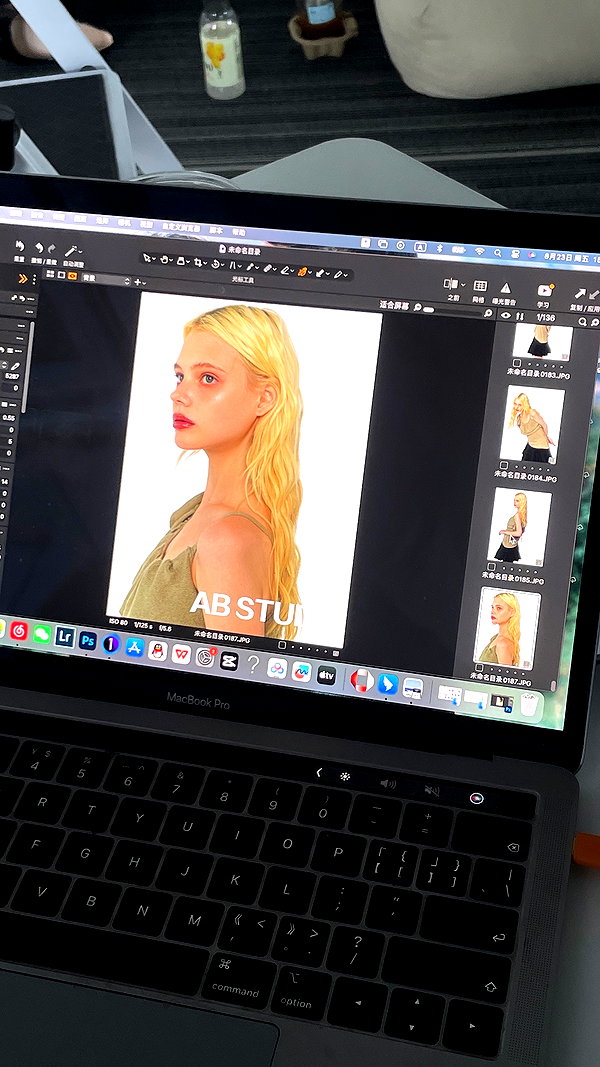Viewport: 600px width, 1067px height.
Task: Switch to single-image viewer mode
Action: click(61, 275)
